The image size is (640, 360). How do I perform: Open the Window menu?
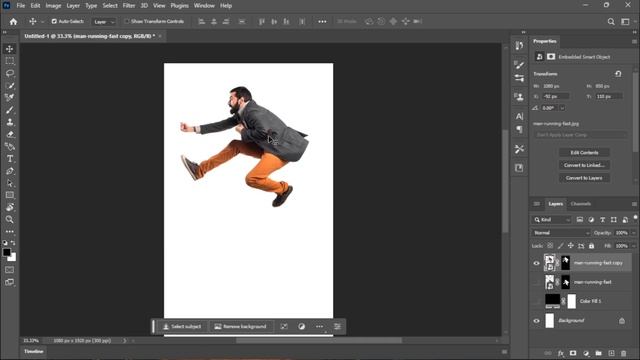tap(204, 6)
